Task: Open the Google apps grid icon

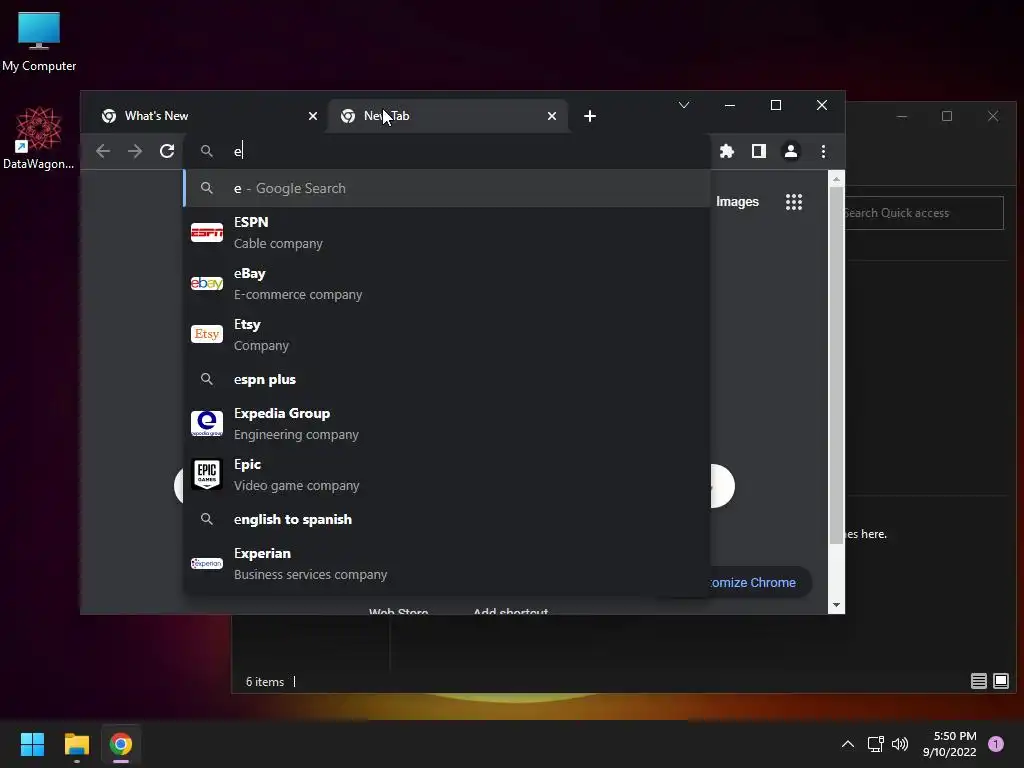Action: tap(794, 202)
